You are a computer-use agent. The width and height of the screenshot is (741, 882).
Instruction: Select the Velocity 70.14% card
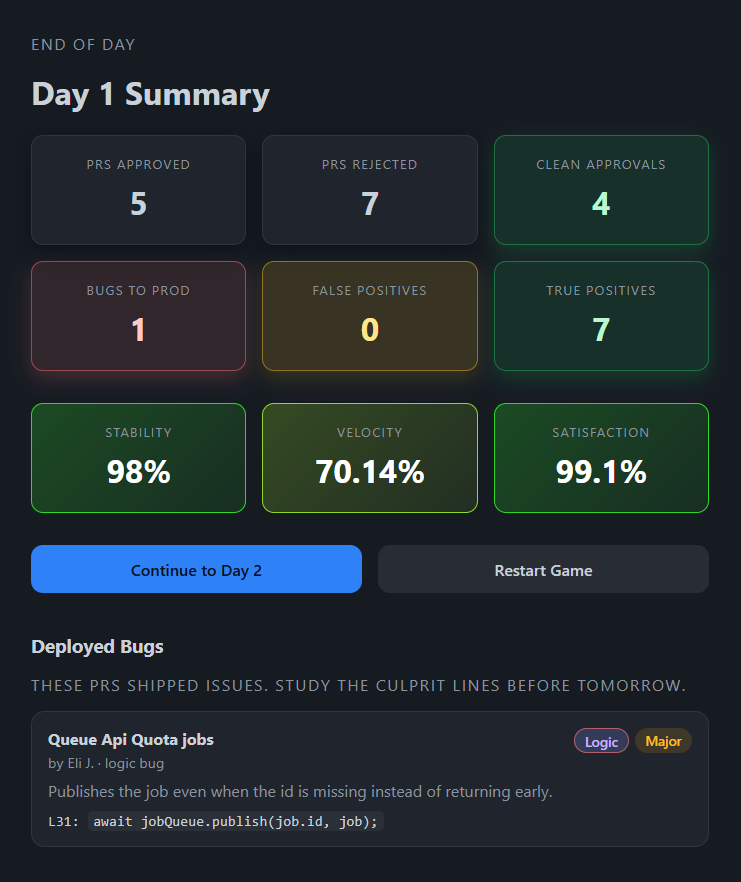369,458
